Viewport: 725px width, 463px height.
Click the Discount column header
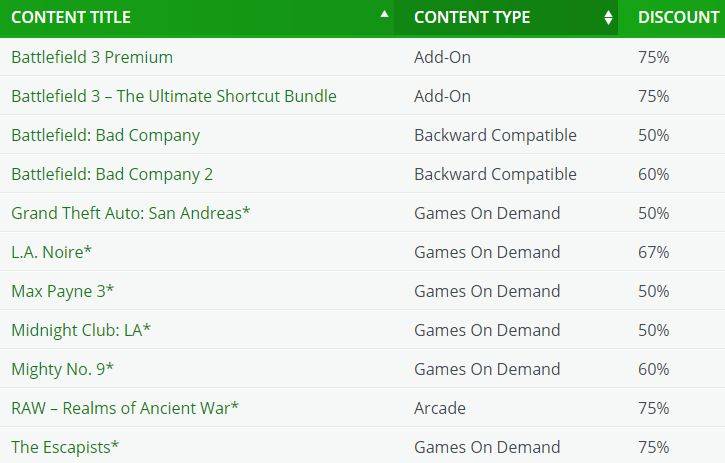point(671,18)
